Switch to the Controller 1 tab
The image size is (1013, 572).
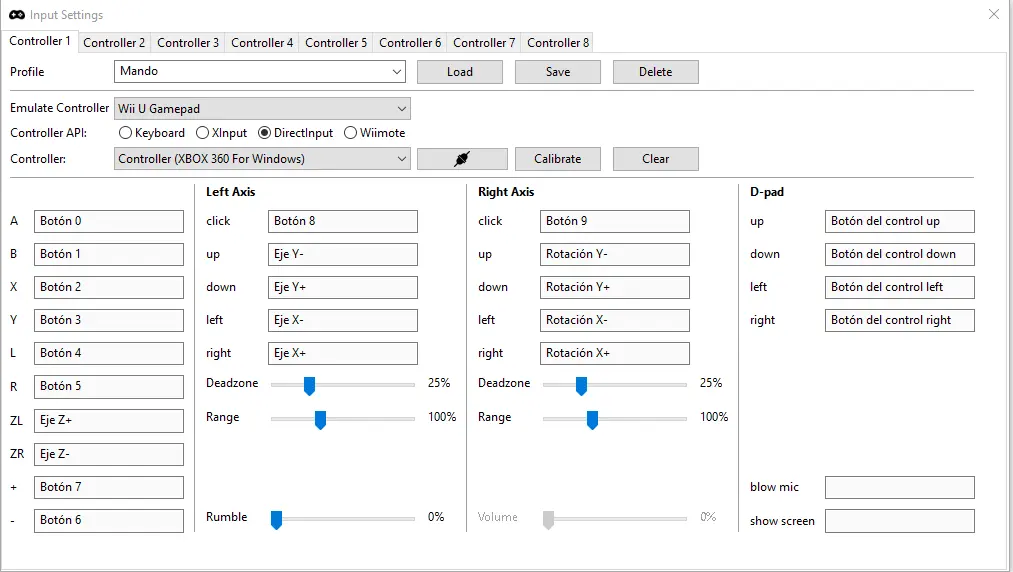[x=40, y=41]
